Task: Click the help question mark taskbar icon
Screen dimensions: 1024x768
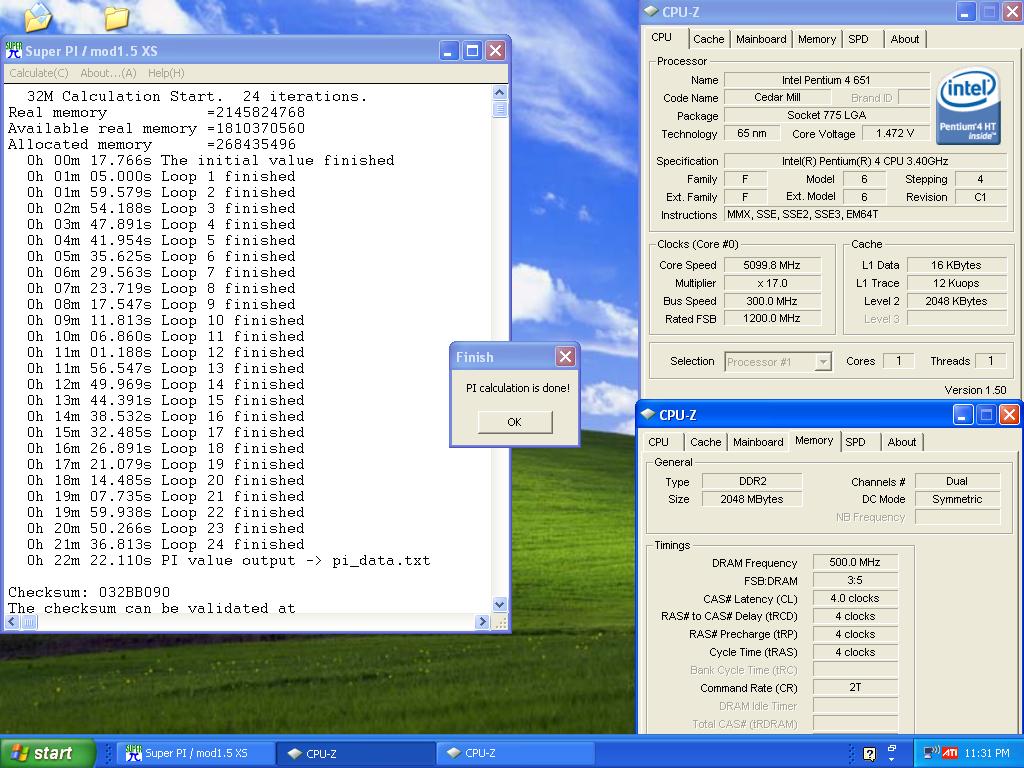Action: [x=869, y=754]
